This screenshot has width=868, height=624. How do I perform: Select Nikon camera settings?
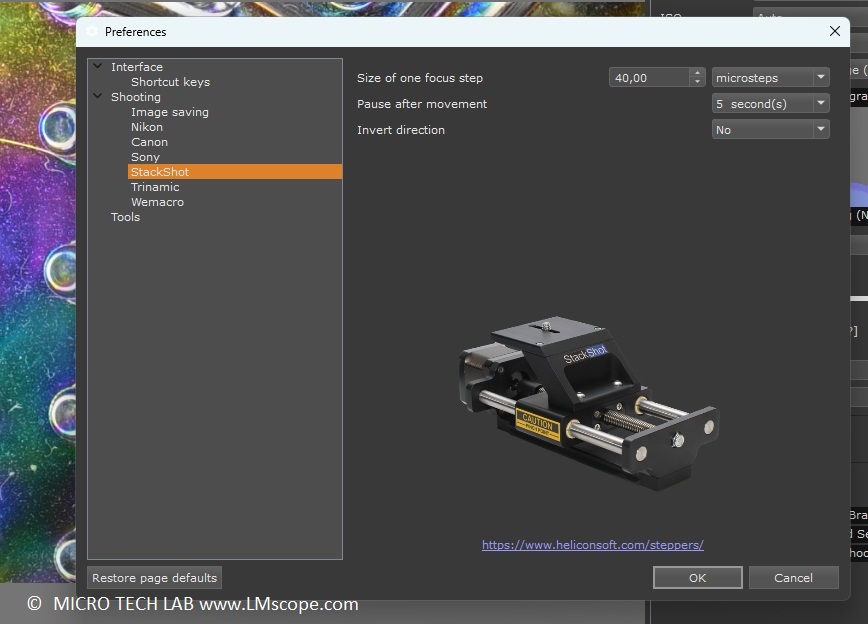[x=146, y=127]
